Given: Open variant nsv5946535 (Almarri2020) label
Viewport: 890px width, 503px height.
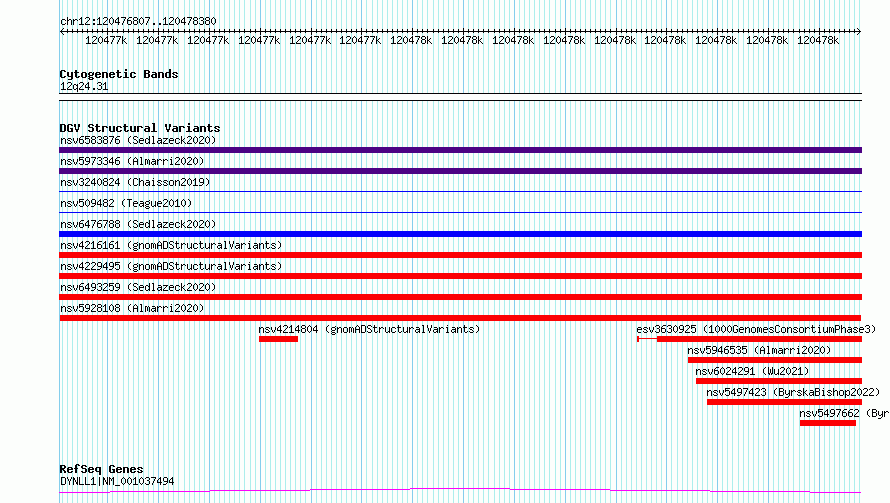Looking at the screenshot, I should tap(759, 350).
